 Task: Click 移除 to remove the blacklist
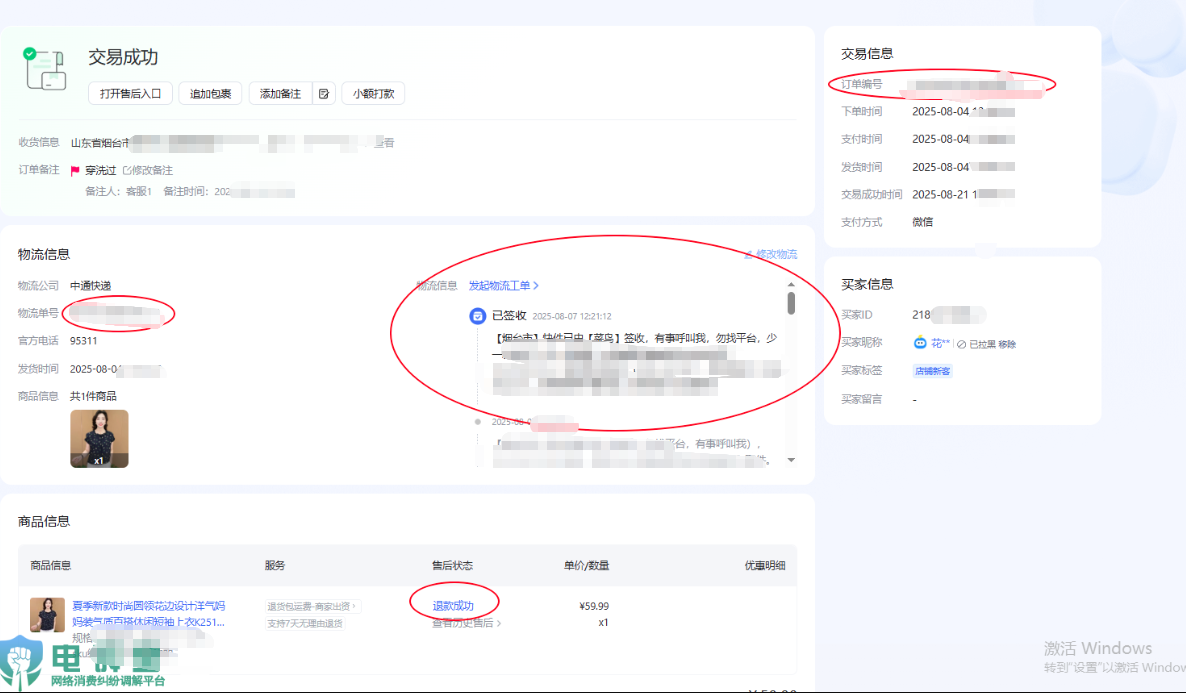point(1007,344)
